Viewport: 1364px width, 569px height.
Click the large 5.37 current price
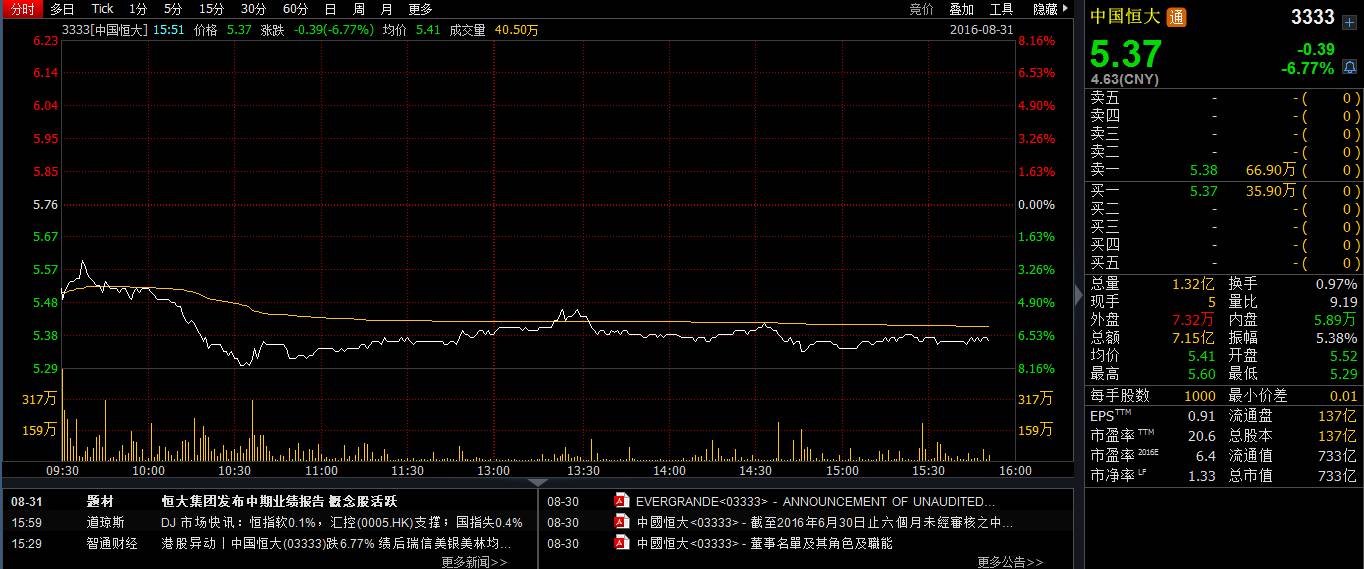pos(1125,53)
